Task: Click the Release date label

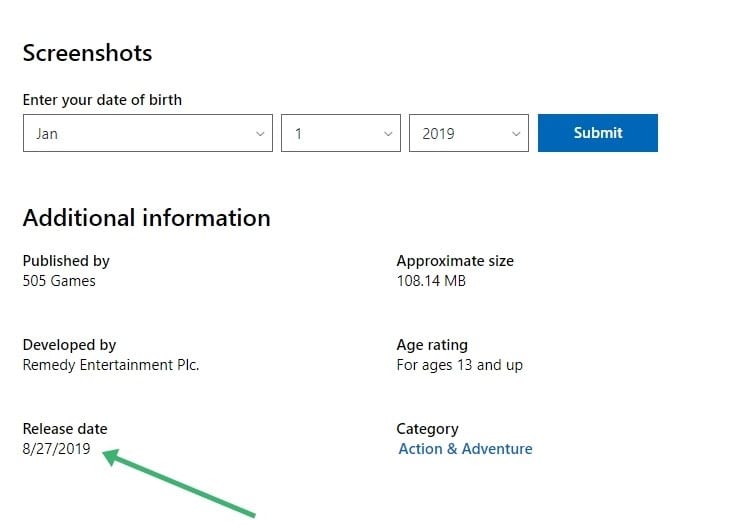Action: click(65, 429)
